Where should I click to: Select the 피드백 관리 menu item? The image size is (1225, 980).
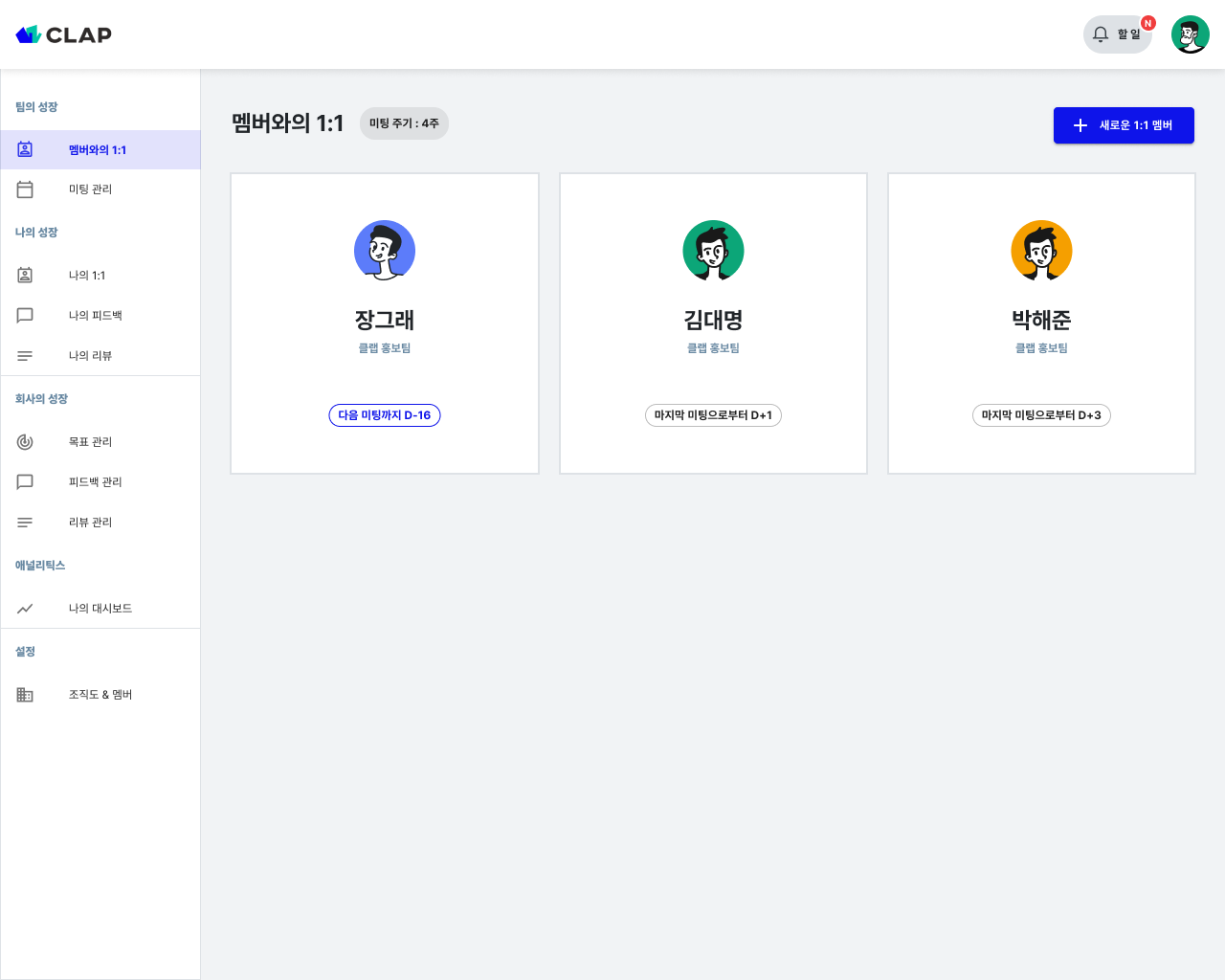[96, 481]
